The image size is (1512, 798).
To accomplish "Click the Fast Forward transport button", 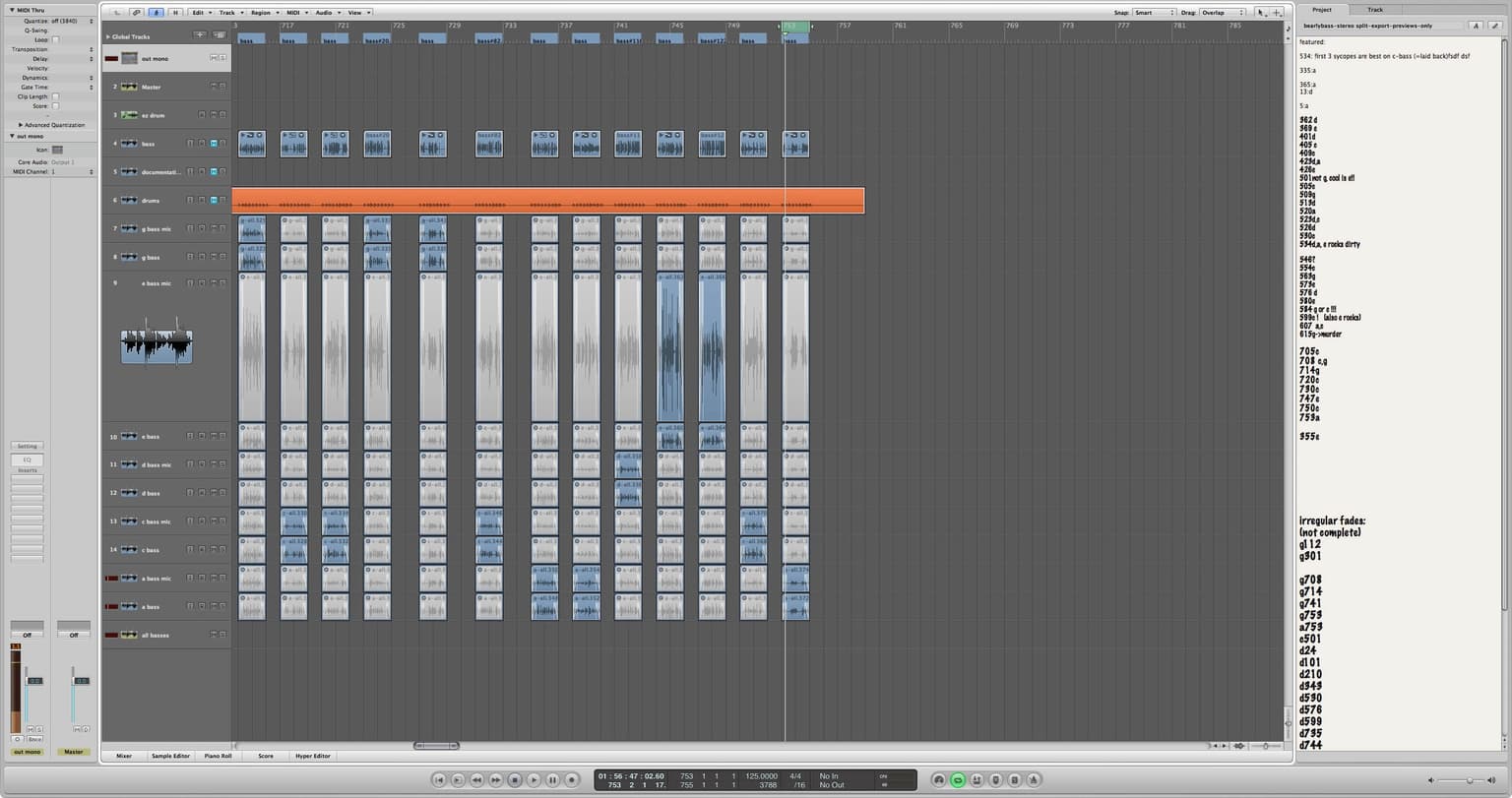I will click(496, 780).
